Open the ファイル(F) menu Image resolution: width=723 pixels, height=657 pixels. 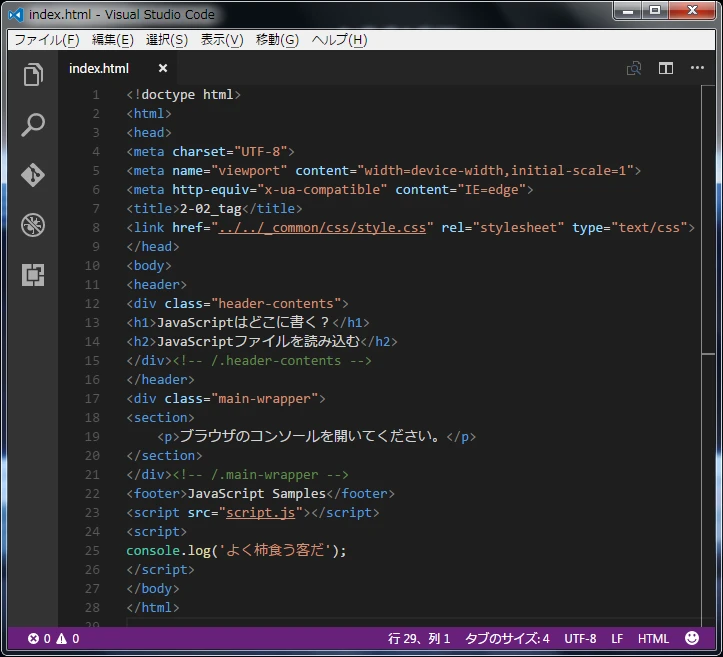[47, 40]
